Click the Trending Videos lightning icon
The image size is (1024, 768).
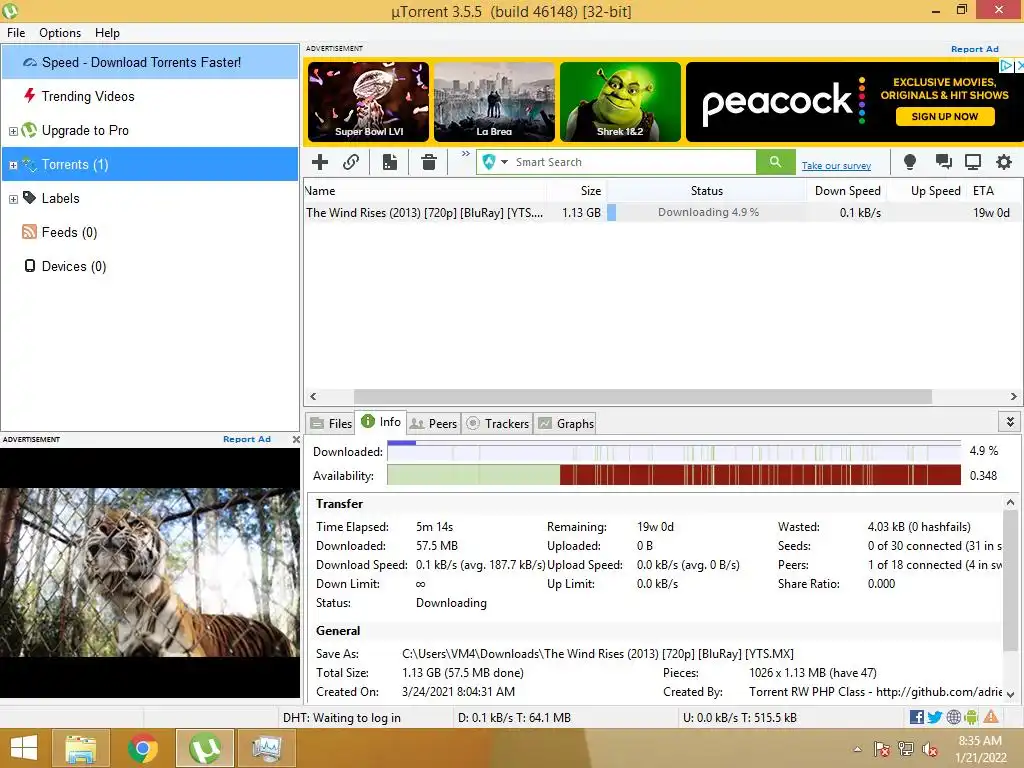29,95
